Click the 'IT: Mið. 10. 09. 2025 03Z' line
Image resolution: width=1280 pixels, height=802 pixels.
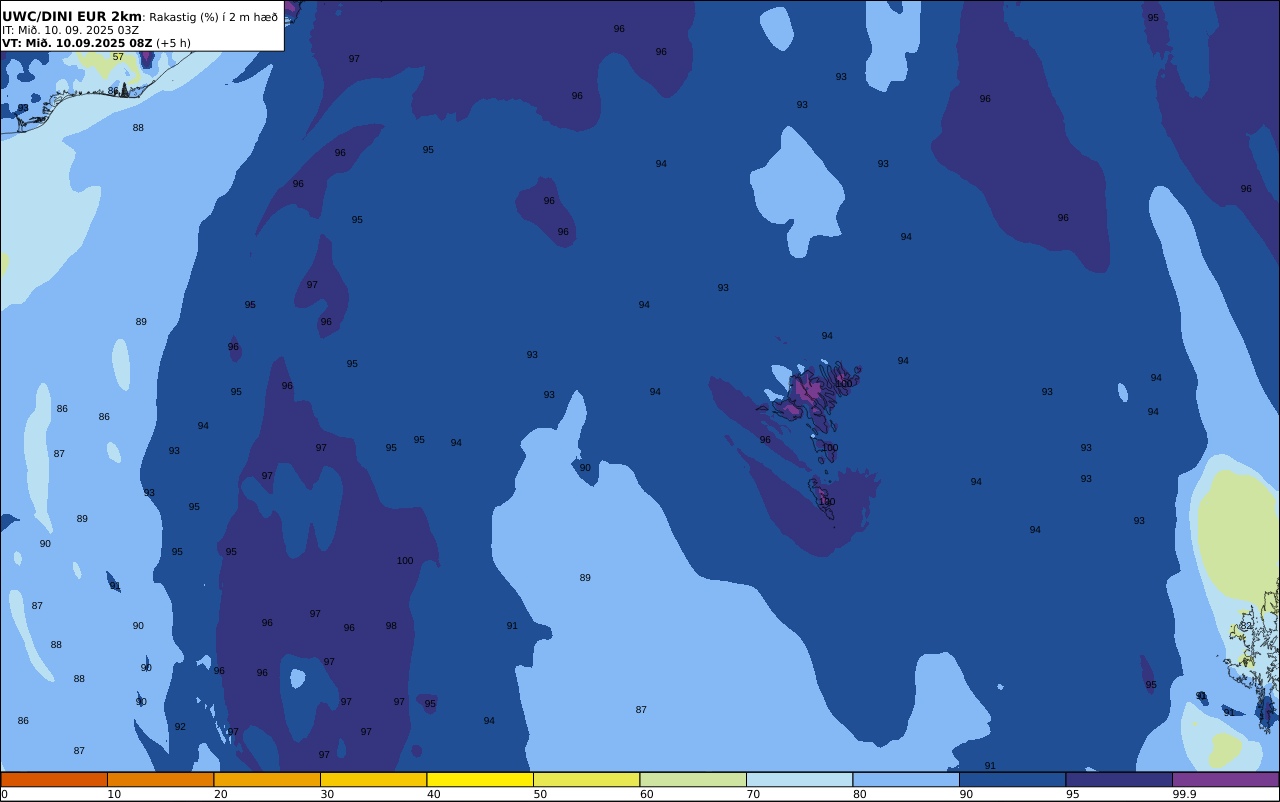tap(70, 30)
